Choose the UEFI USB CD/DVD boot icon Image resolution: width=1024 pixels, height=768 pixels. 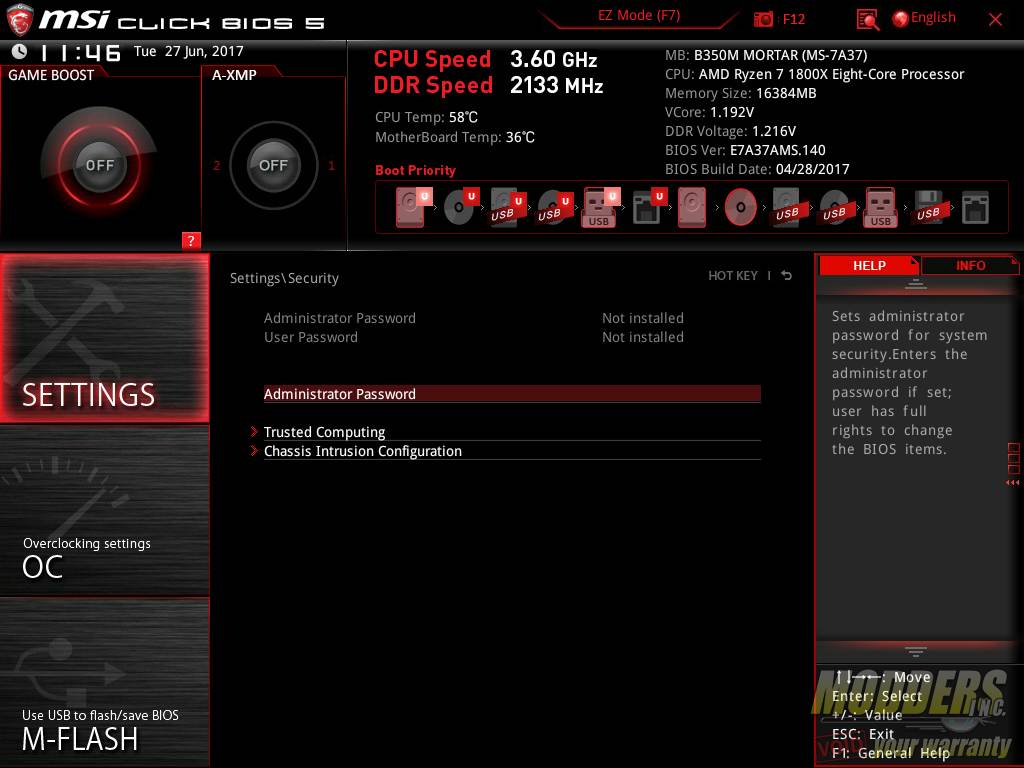click(x=554, y=207)
